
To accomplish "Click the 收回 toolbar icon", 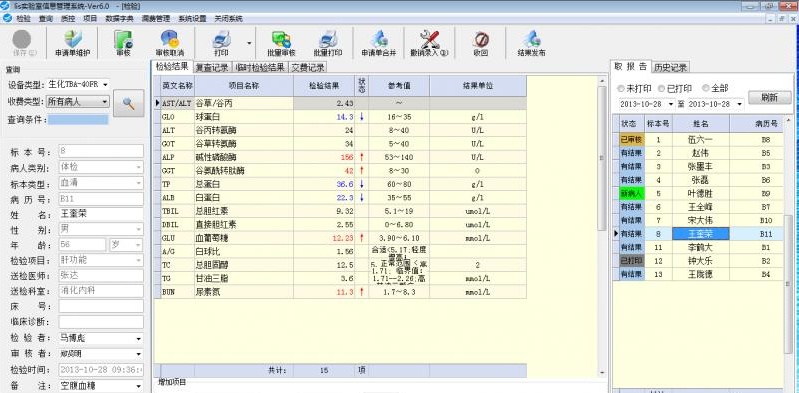I will coord(481,39).
